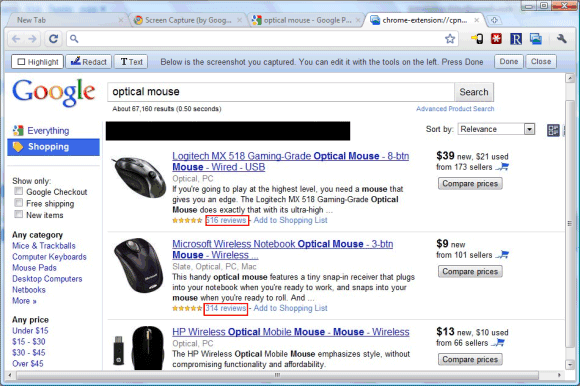The height and width of the screenshot is (386, 580).
Task: Click Microsoft Wireless Notebook mouse thumbnail
Action: (139, 265)
